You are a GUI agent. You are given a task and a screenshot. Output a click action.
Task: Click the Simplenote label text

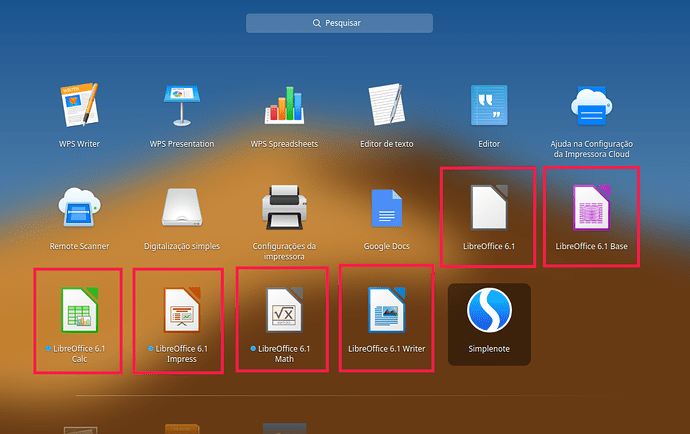(x=489, y=349)
